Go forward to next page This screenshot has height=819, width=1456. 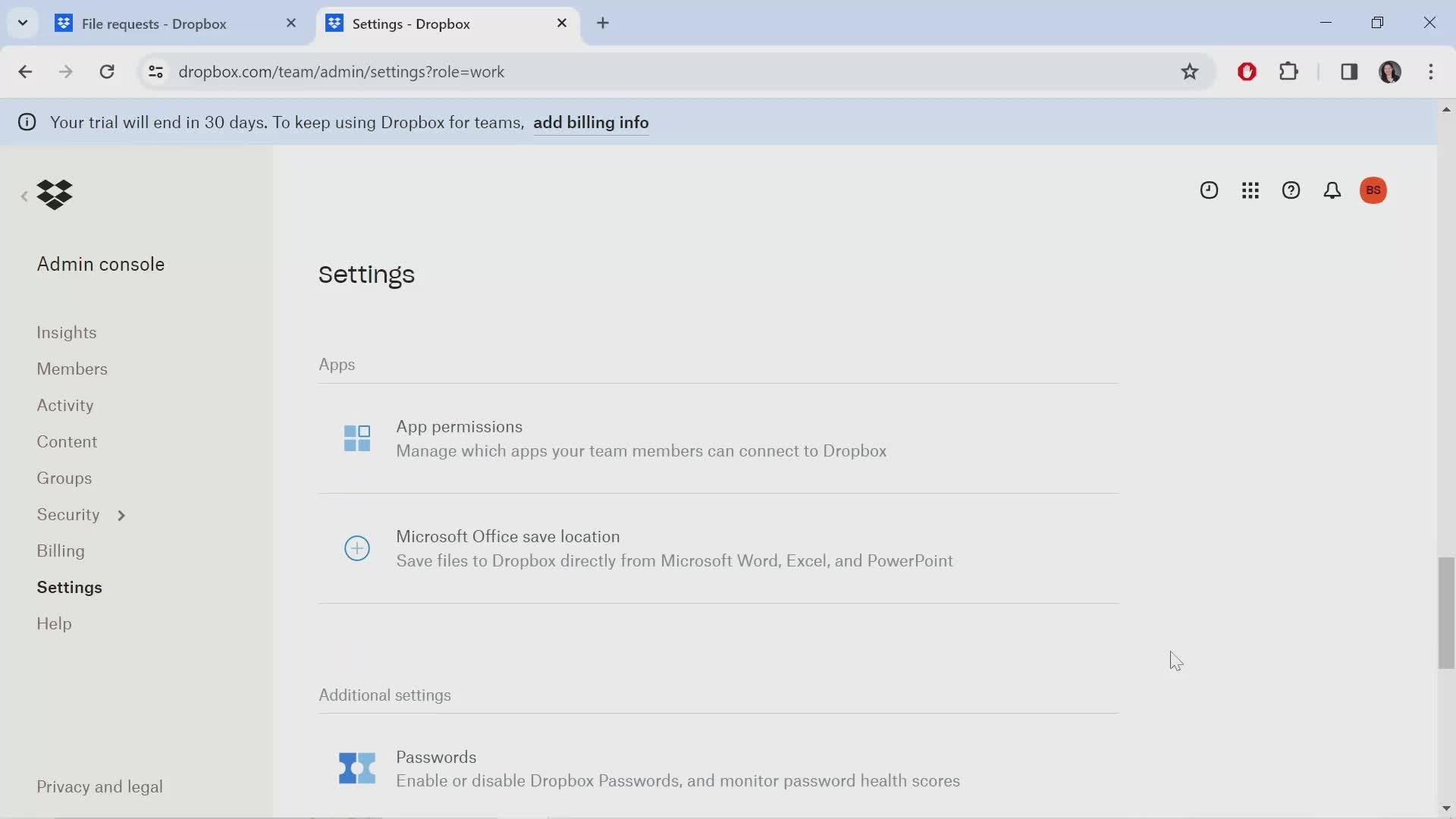click(x=66, y=71)
